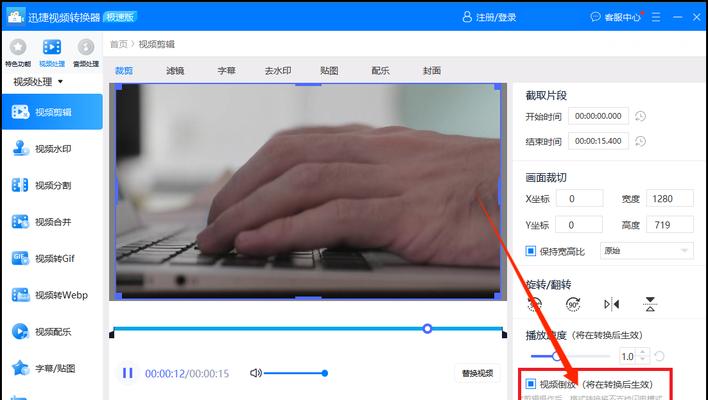Open 客服中心 support chat
Image resolution: width=708 pixels, height=400 pixels.
616,17
